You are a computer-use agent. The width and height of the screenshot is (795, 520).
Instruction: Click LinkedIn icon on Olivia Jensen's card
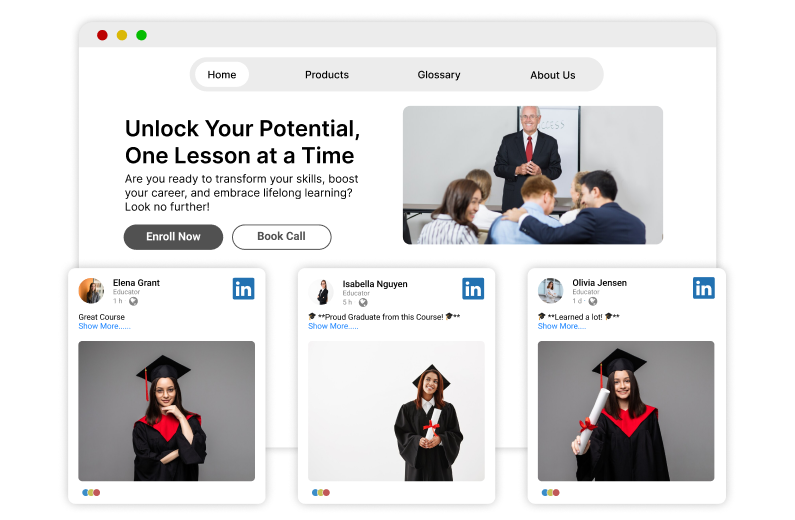pyautogui.click(x=704, y=288)
